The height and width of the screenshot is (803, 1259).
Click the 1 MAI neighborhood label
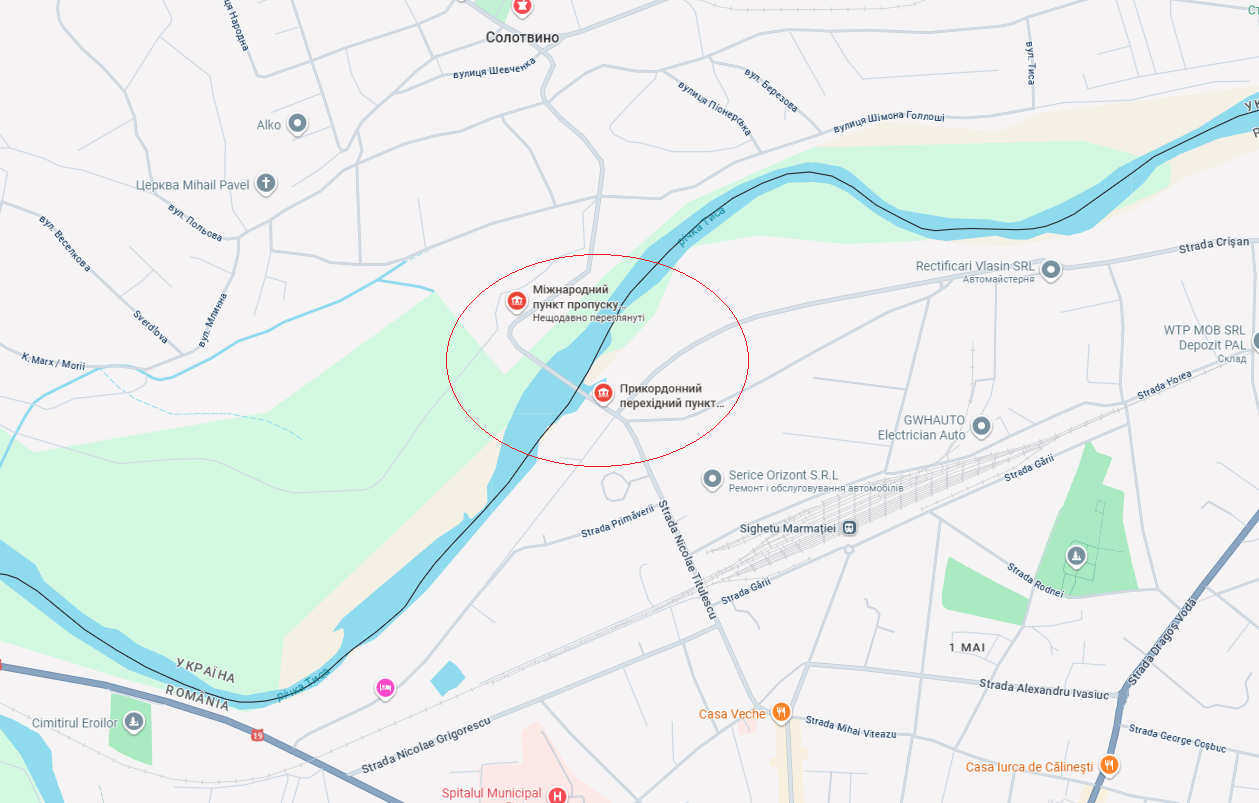[967, 647]
